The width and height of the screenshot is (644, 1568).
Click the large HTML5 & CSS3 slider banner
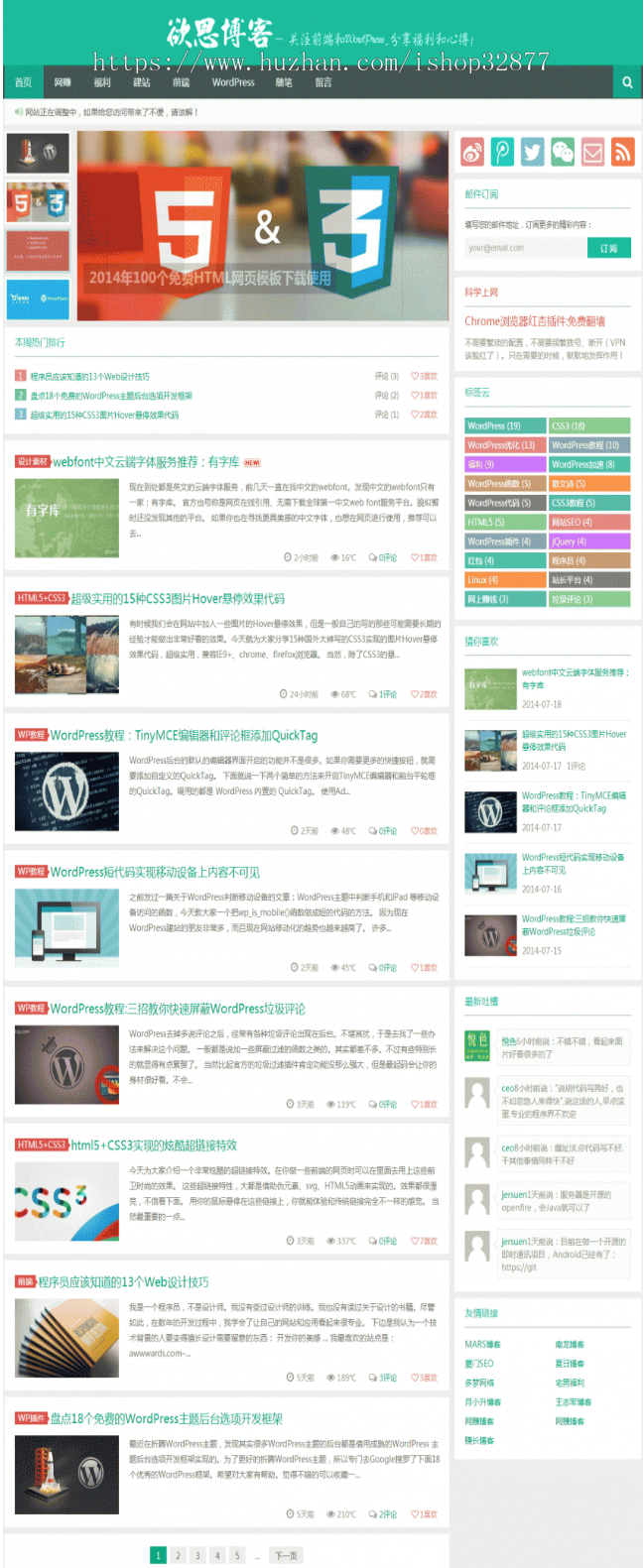(x=263, y=227)
